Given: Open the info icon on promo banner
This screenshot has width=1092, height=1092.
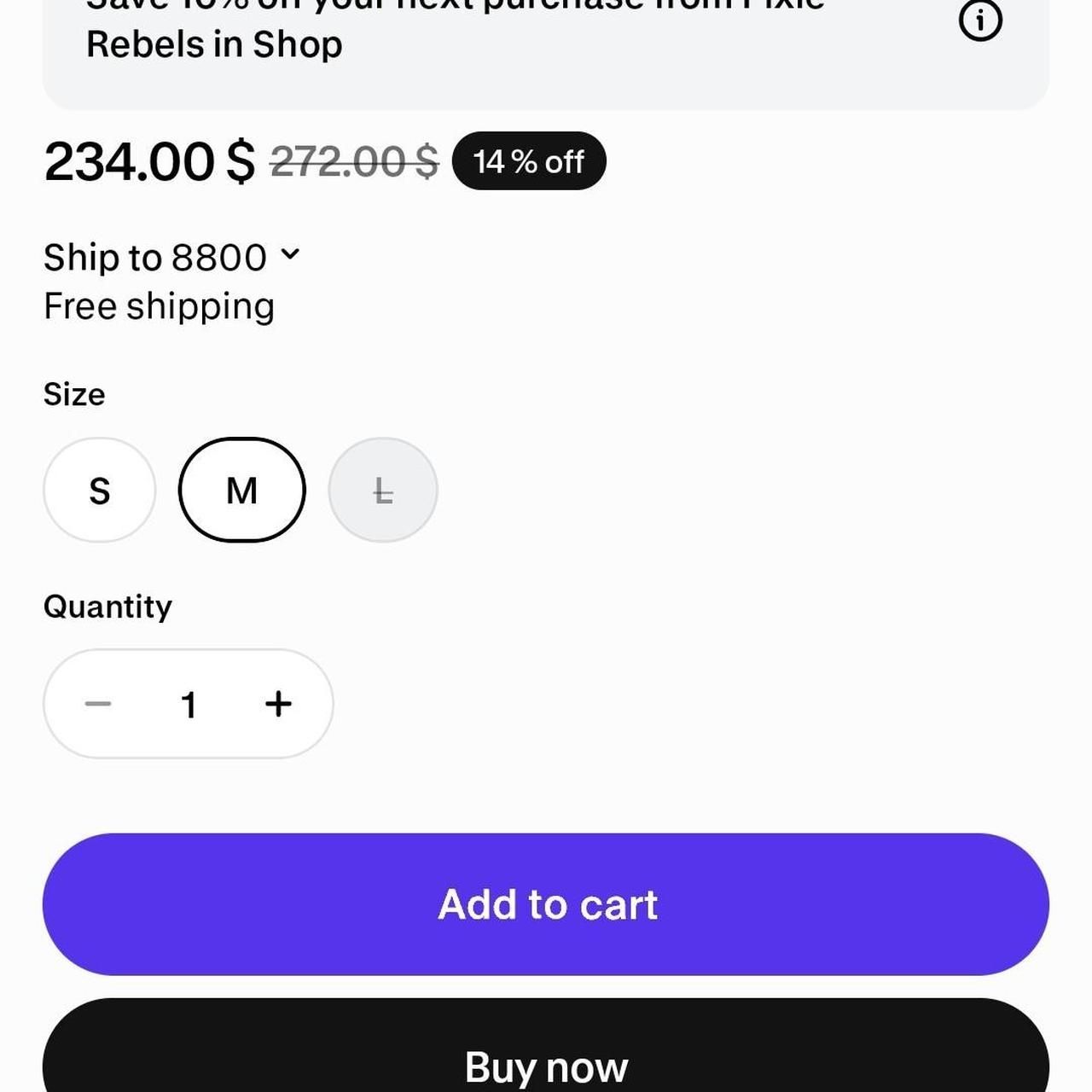Looking at the screenshot, I should click(980, 20).
